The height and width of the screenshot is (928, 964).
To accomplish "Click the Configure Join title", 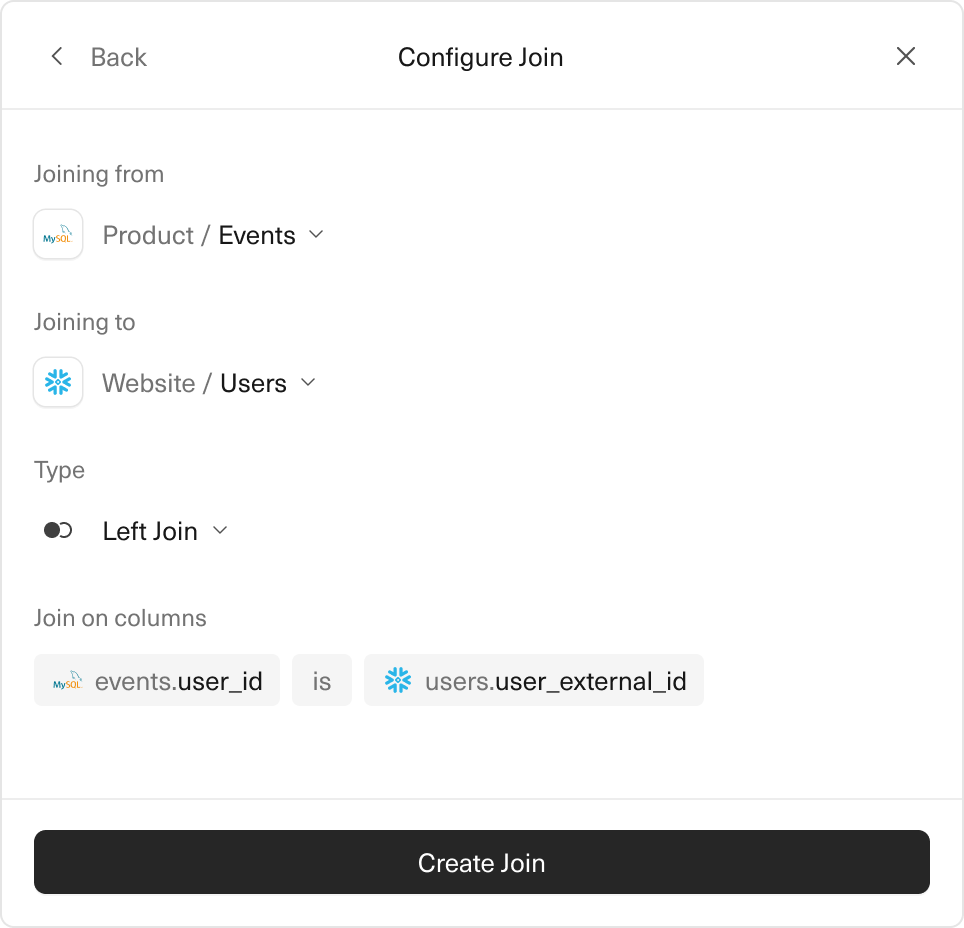I will tap(480, 58).
